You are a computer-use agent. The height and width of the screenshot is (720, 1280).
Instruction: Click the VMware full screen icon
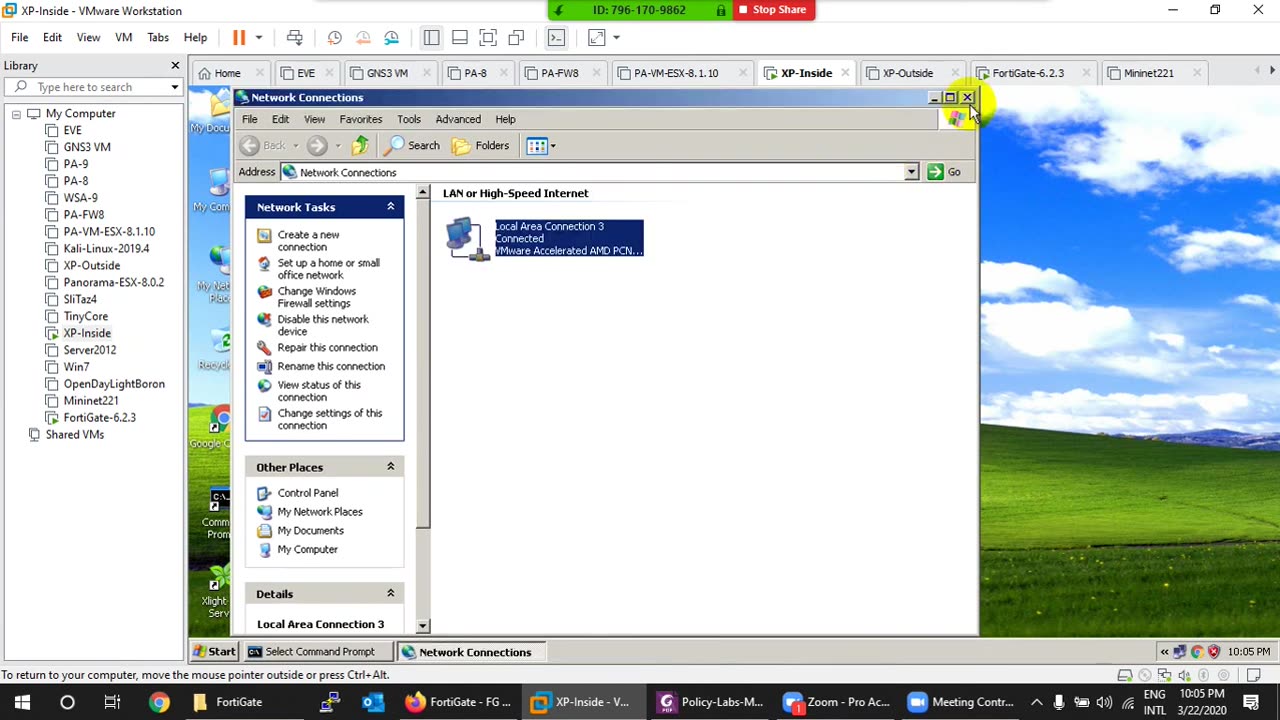click(x=488, y=37)
